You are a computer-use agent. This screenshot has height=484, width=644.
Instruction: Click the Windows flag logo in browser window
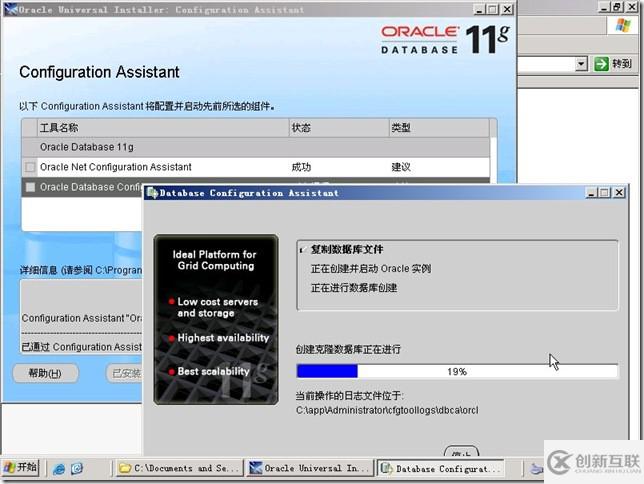(623, 25)
